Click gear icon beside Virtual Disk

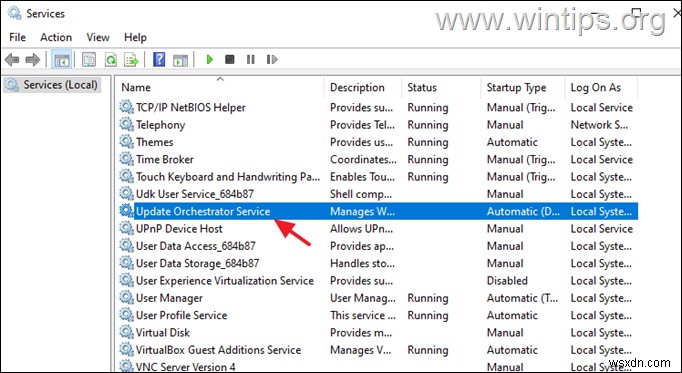[x=126, y=332]
